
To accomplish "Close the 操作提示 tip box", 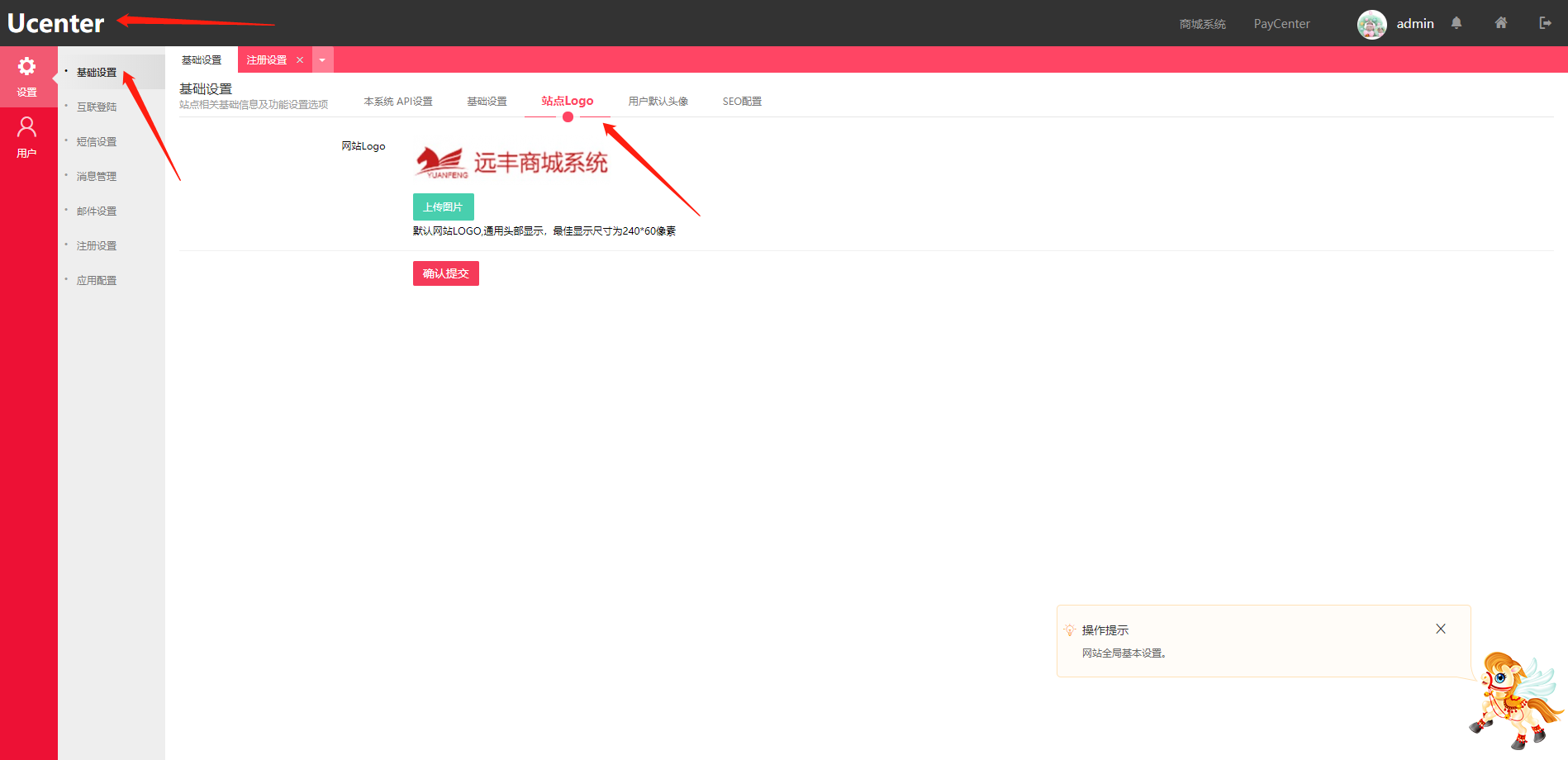I will coord(1441,629).
